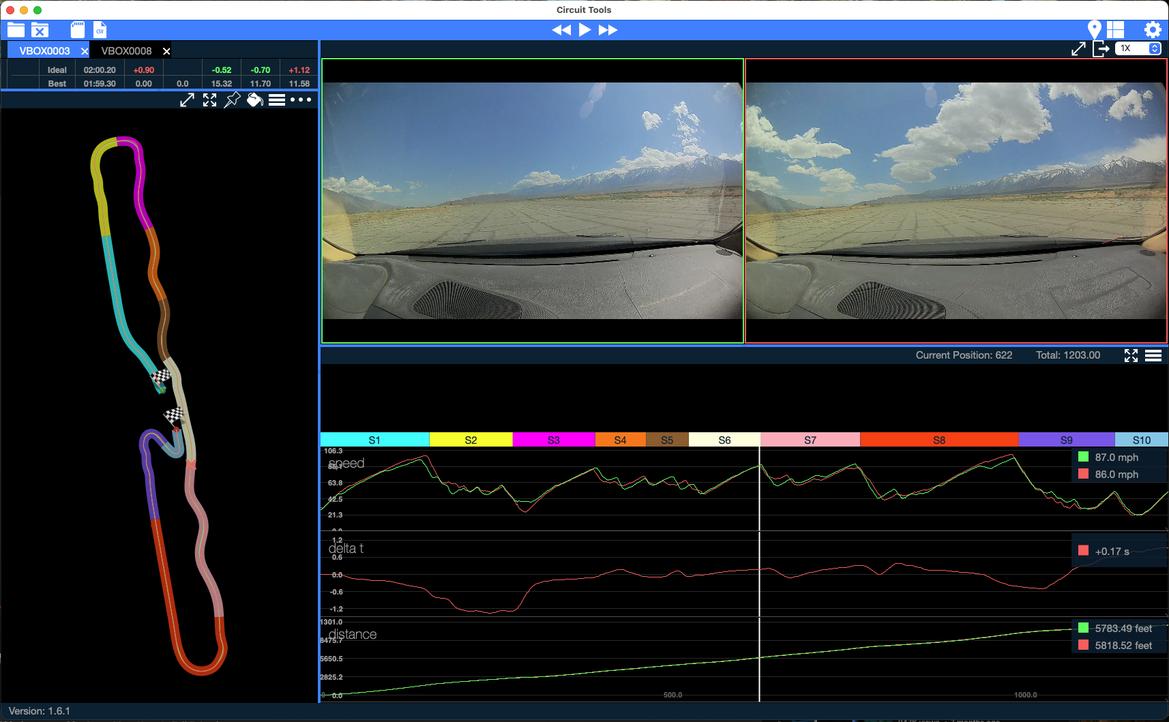Click the close-folder icon with the X
Image resolution: width=1169 pixels, height=722 pixels.
(x=40, y=30)
